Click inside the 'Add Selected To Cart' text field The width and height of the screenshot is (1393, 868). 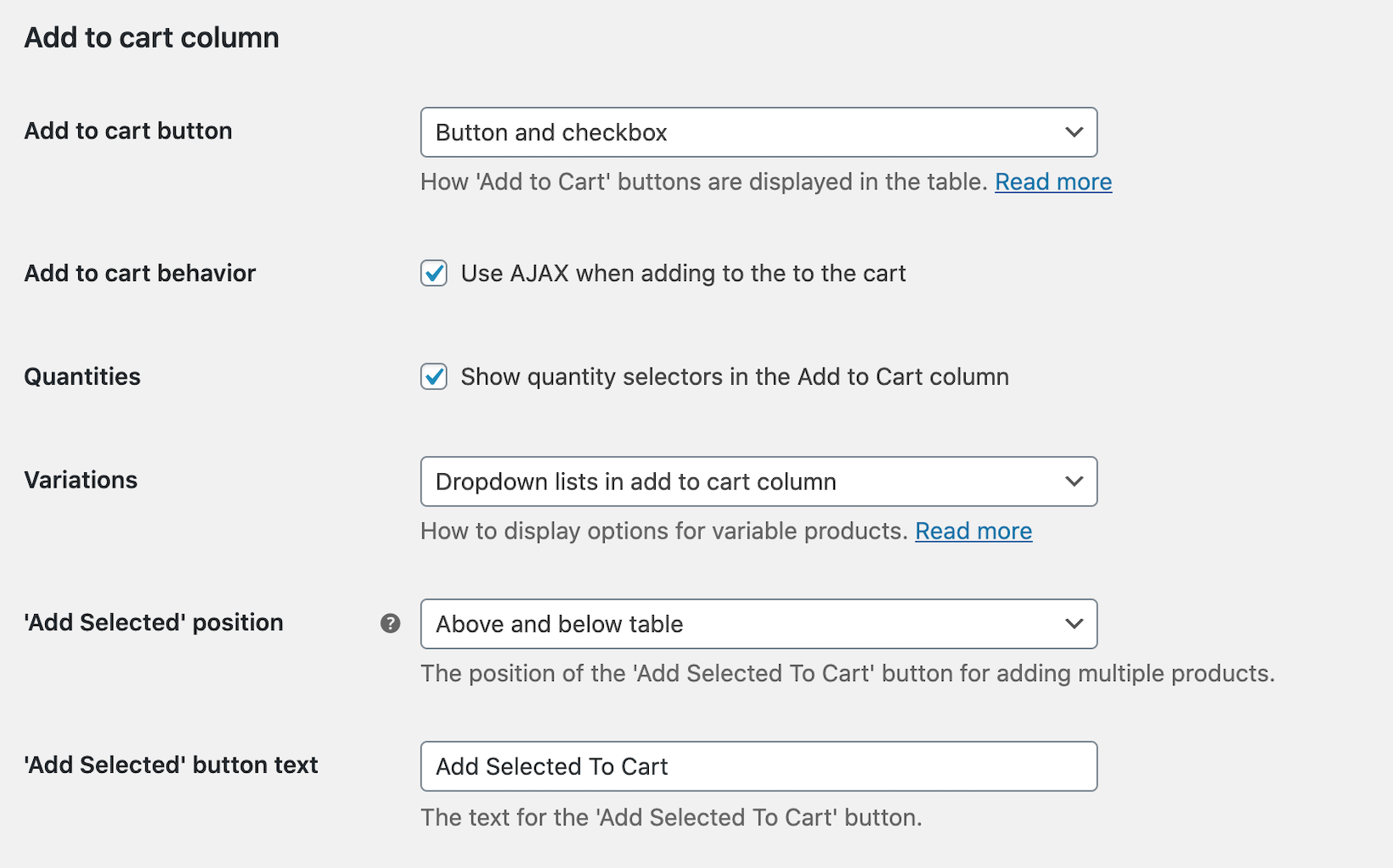pos(759,765)
